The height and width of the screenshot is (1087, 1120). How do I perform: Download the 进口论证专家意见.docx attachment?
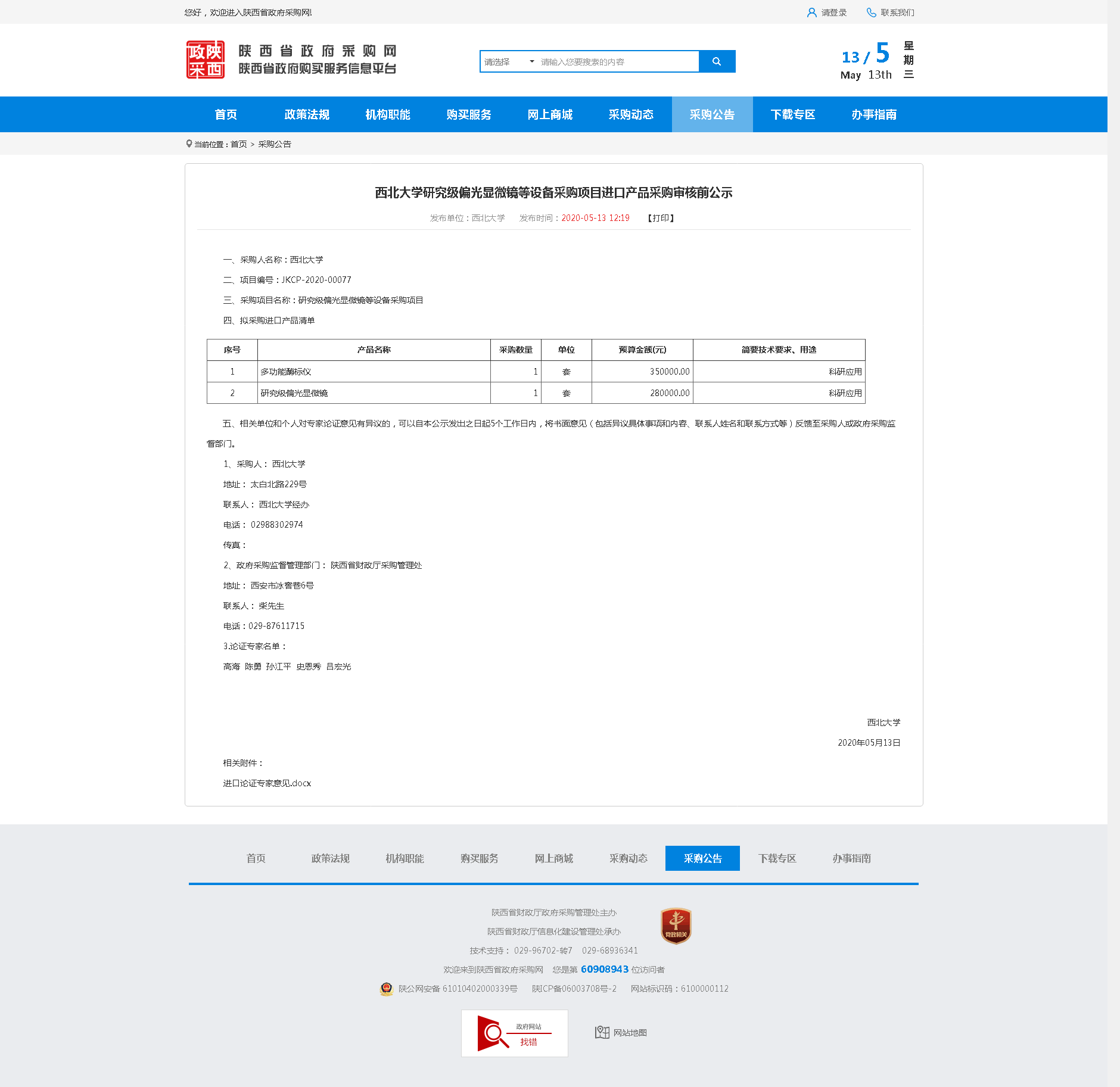(x=267, y=783)
